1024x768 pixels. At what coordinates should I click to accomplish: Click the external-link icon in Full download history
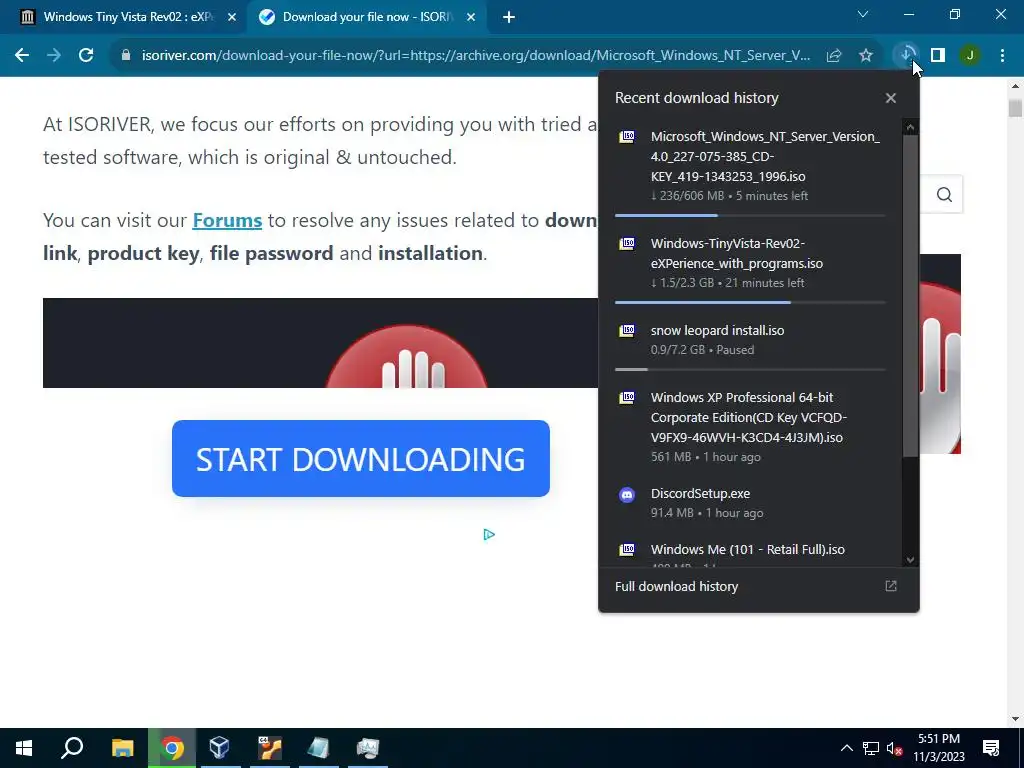[x=891, y=586]
